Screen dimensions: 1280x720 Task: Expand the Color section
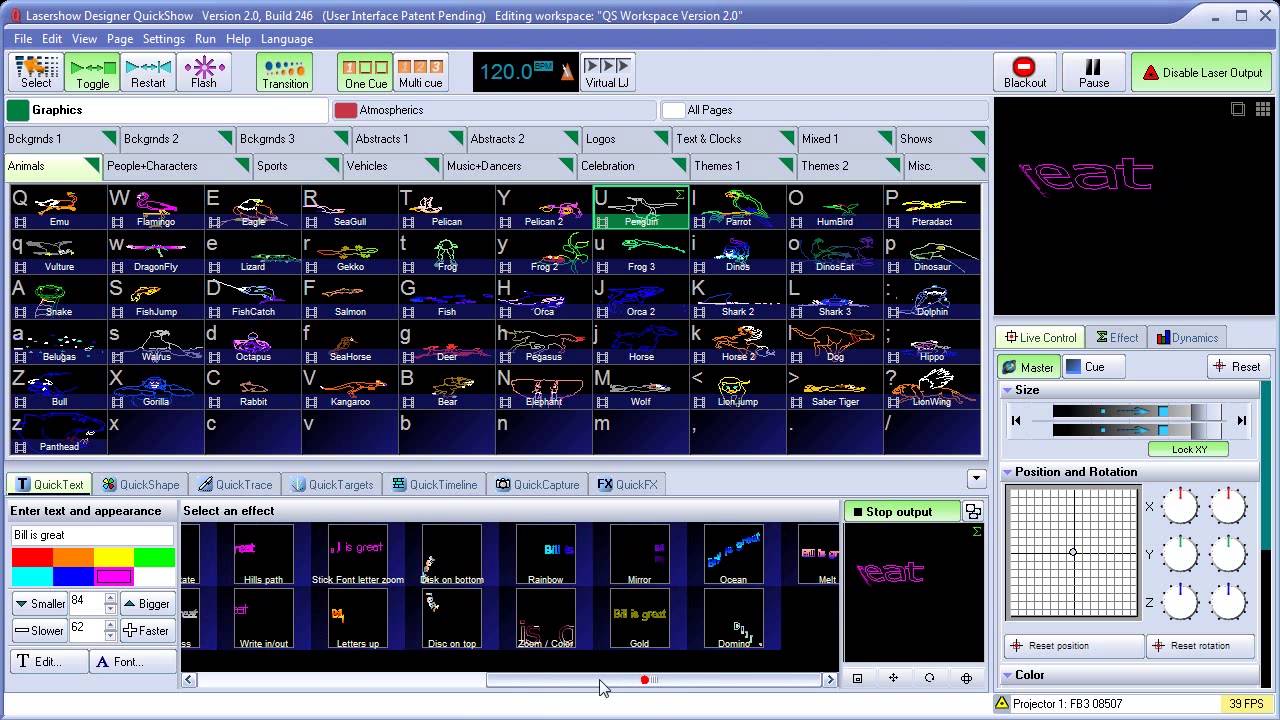coord(1008,675)
